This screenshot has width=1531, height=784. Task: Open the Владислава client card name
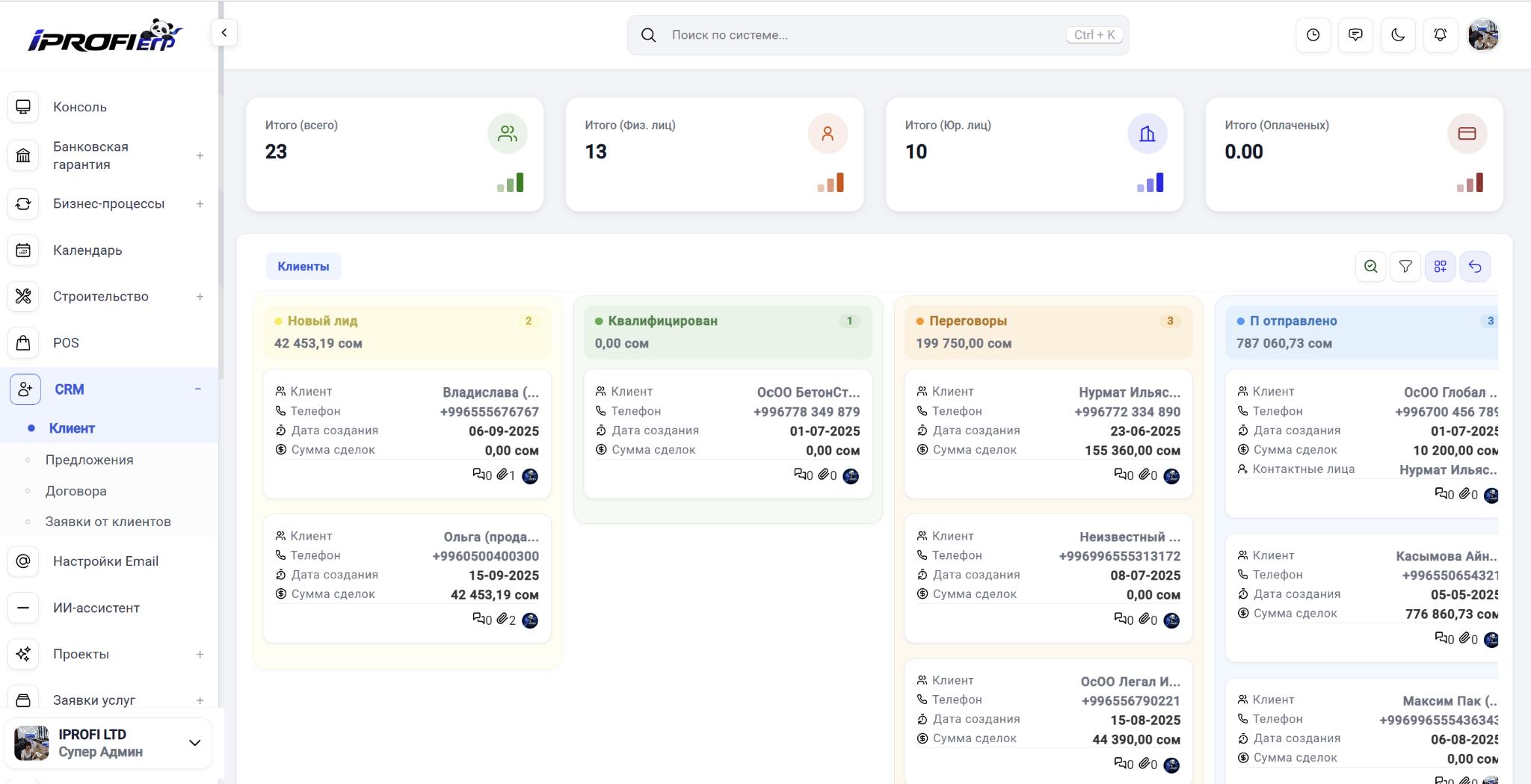point(490,392)
